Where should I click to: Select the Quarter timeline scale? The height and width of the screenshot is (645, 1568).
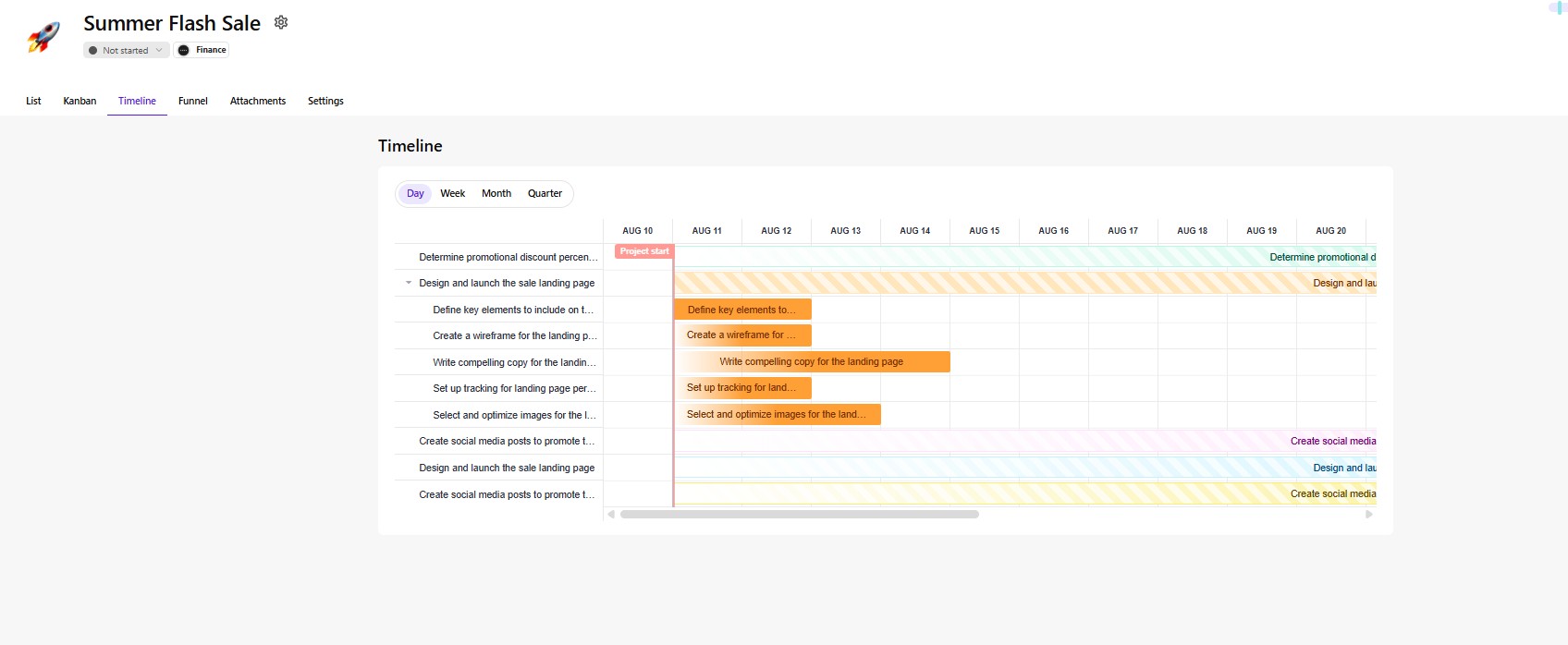coord(545,194)
